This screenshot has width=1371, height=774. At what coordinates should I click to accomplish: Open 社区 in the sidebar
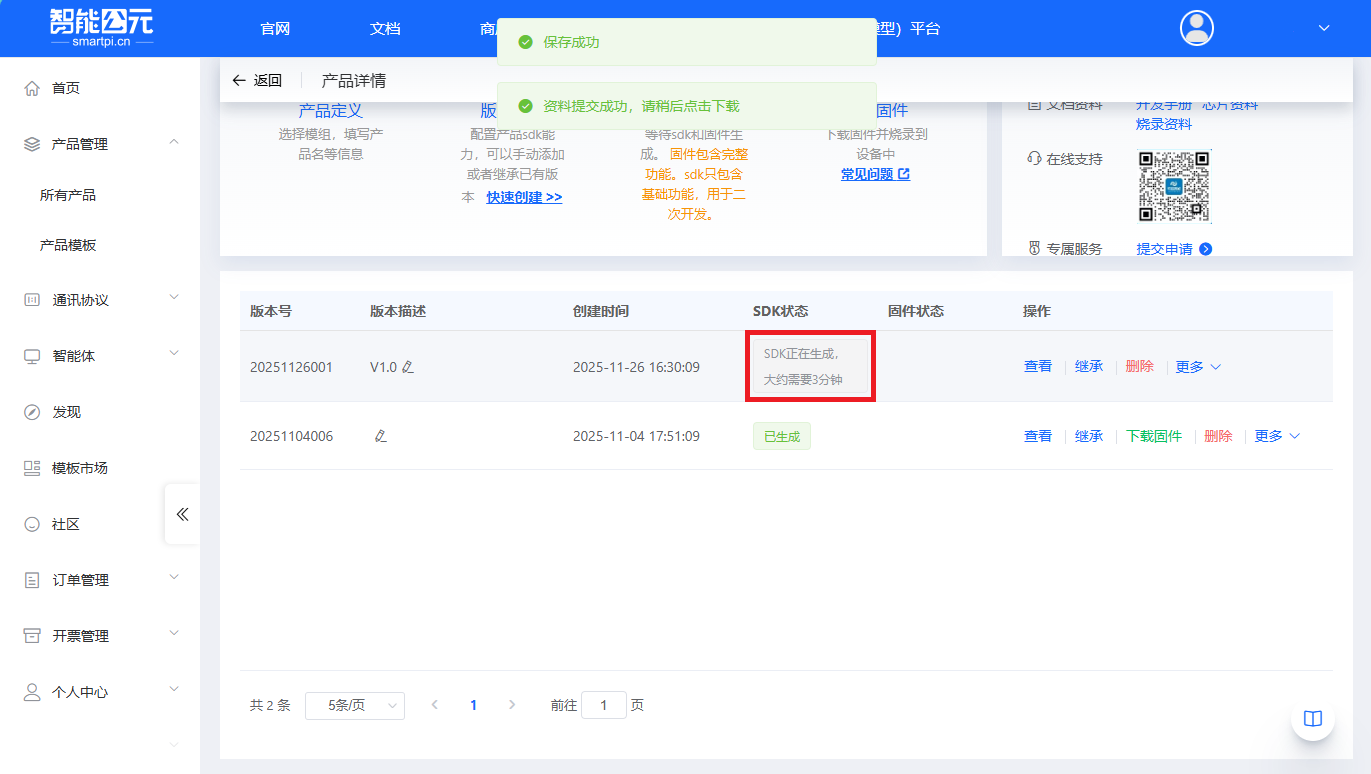coord(66,524)
